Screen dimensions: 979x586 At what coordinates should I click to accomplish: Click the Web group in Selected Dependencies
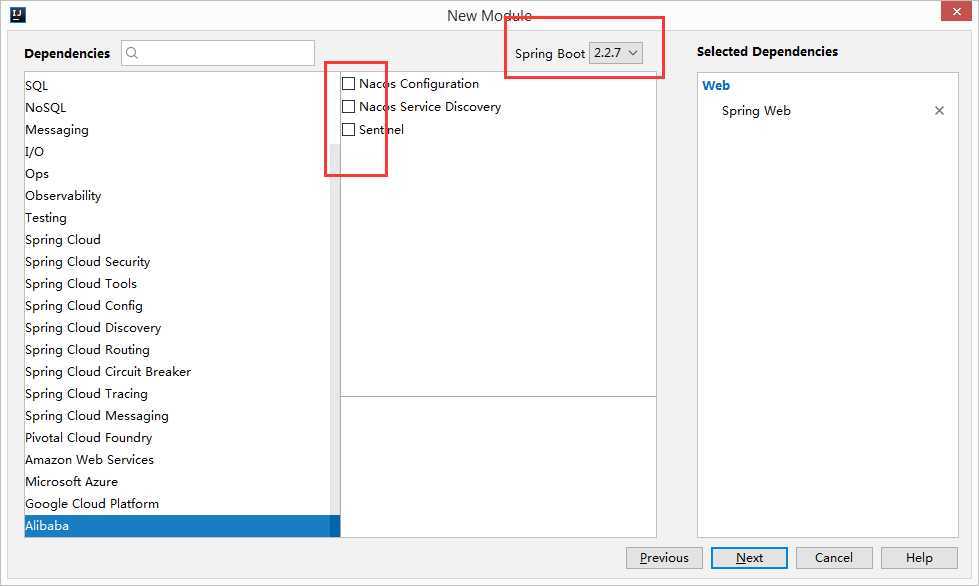click(x=716, y=85)
